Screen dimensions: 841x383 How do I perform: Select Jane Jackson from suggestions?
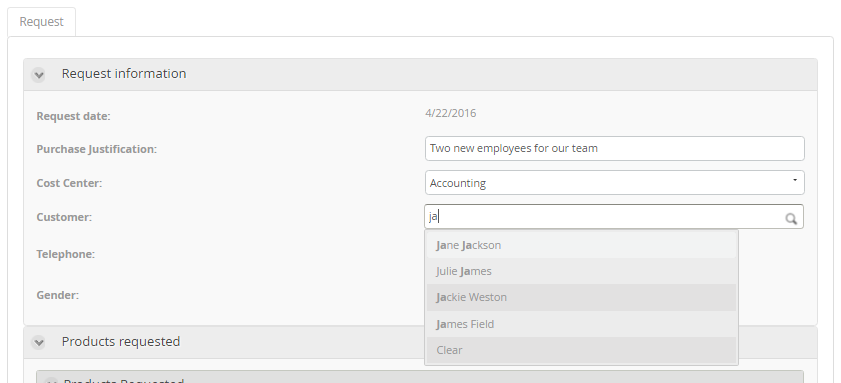(581, 245)
